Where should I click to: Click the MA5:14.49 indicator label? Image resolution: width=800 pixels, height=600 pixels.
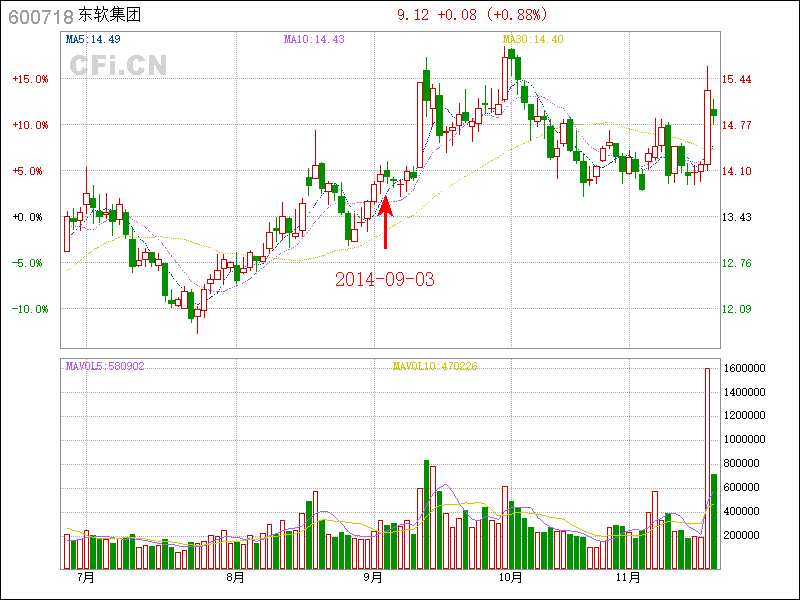coord(93,39)
